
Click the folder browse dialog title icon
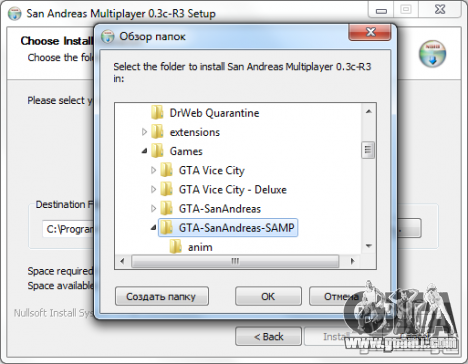[108, 36]
